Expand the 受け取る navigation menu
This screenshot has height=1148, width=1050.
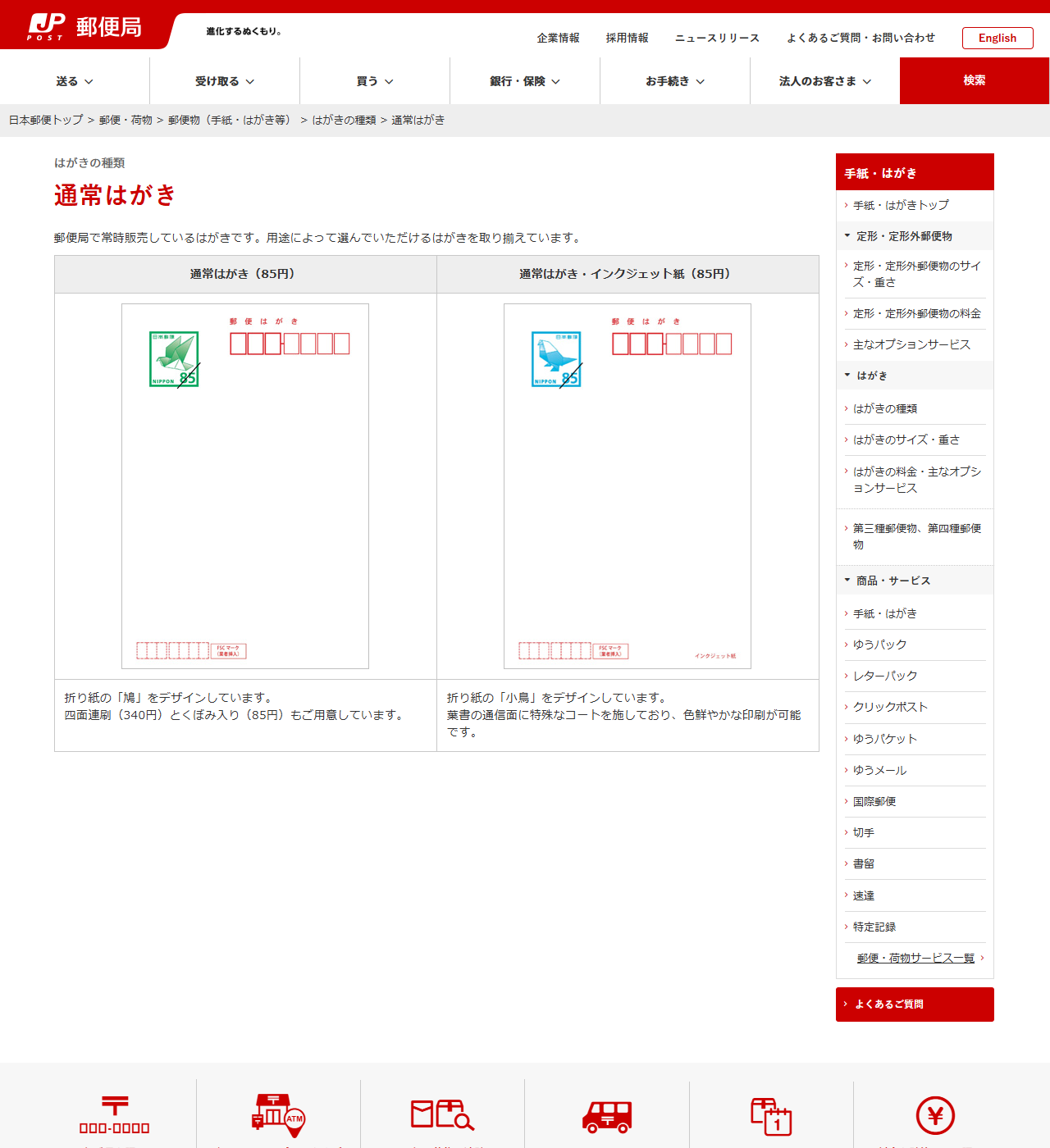[x=225, y=81]
